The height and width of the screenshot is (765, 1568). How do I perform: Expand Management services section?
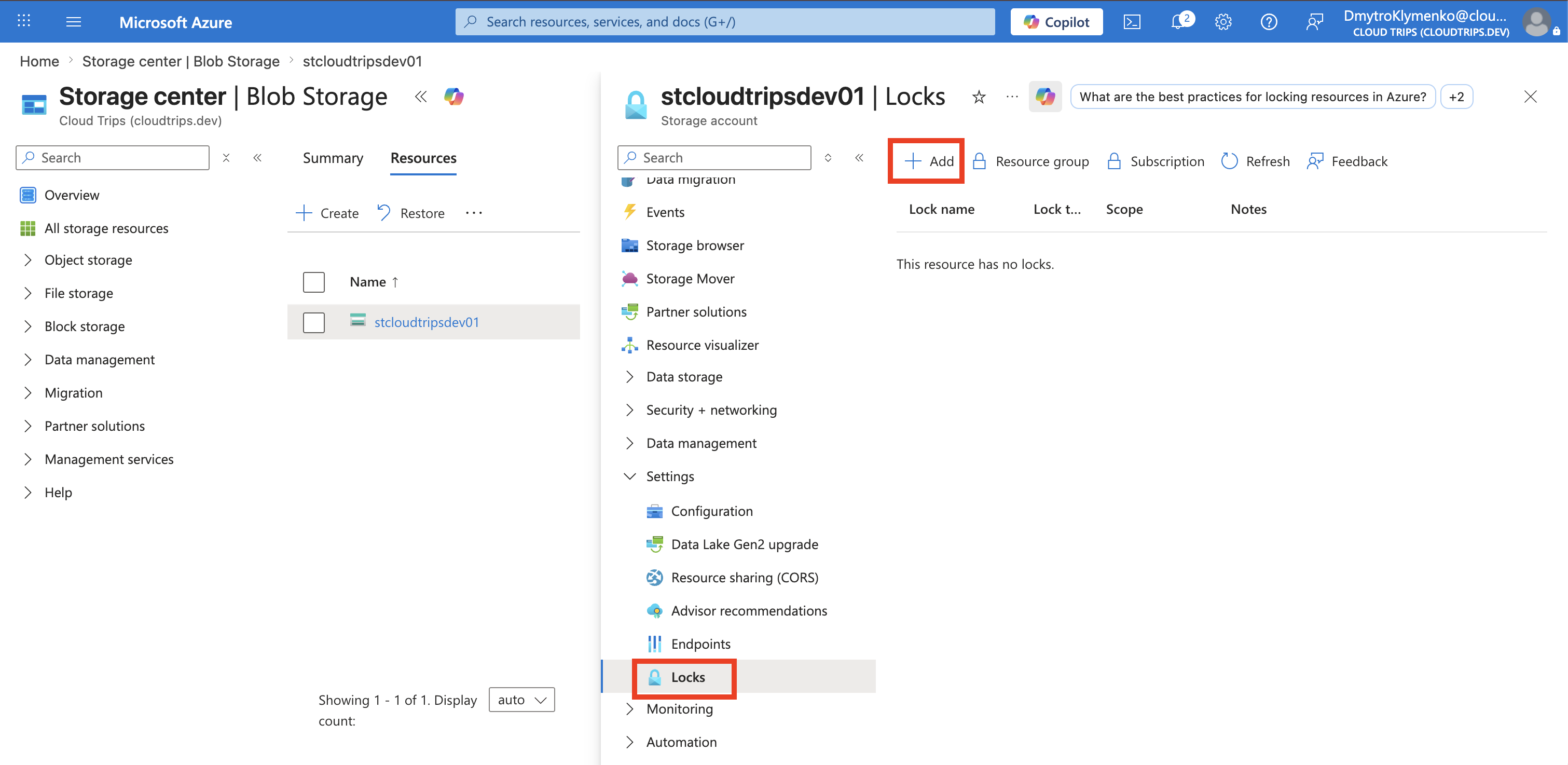pos(109,459)
